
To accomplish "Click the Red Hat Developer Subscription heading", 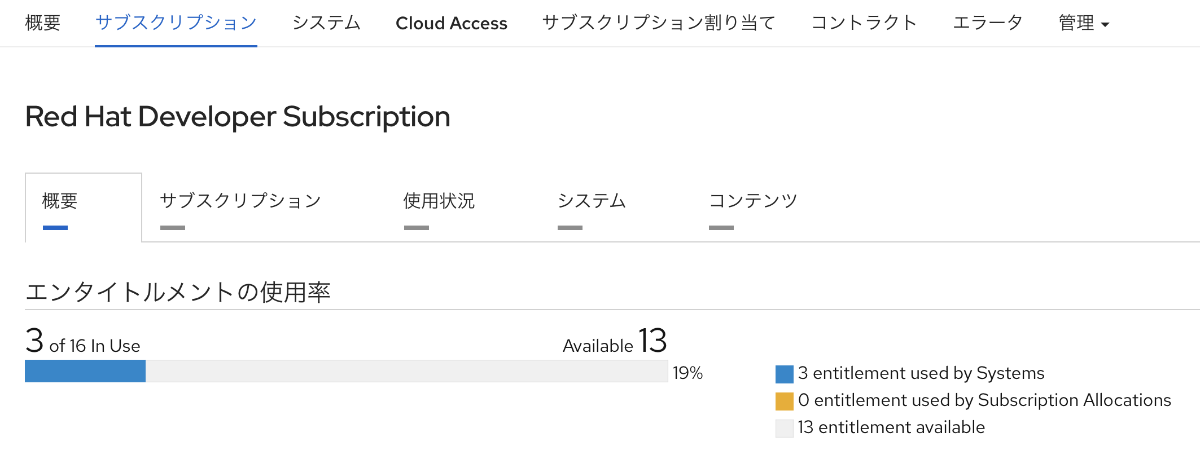I will [238, 116].
